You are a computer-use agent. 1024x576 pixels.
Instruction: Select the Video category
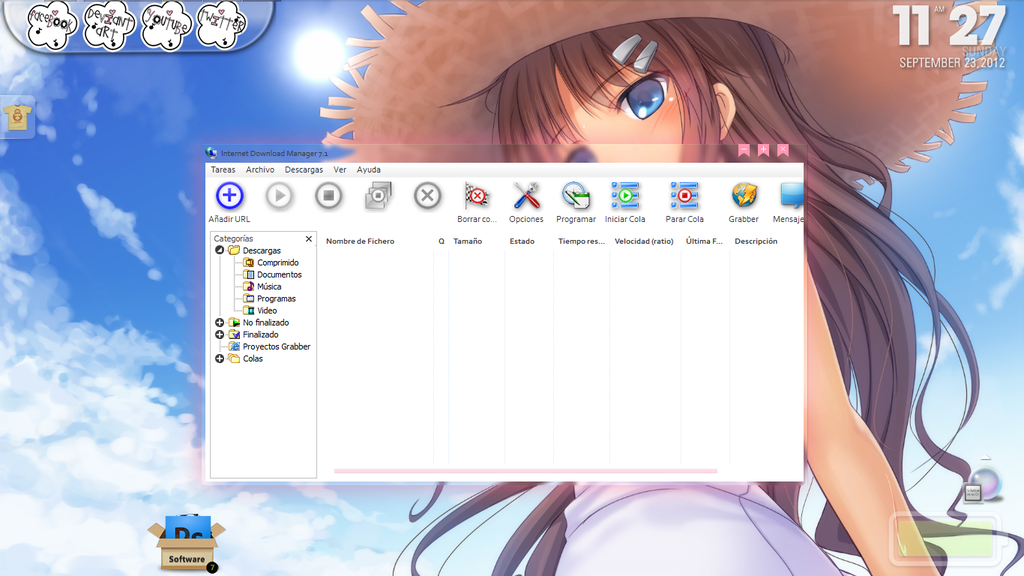click(x=266, y=311)
